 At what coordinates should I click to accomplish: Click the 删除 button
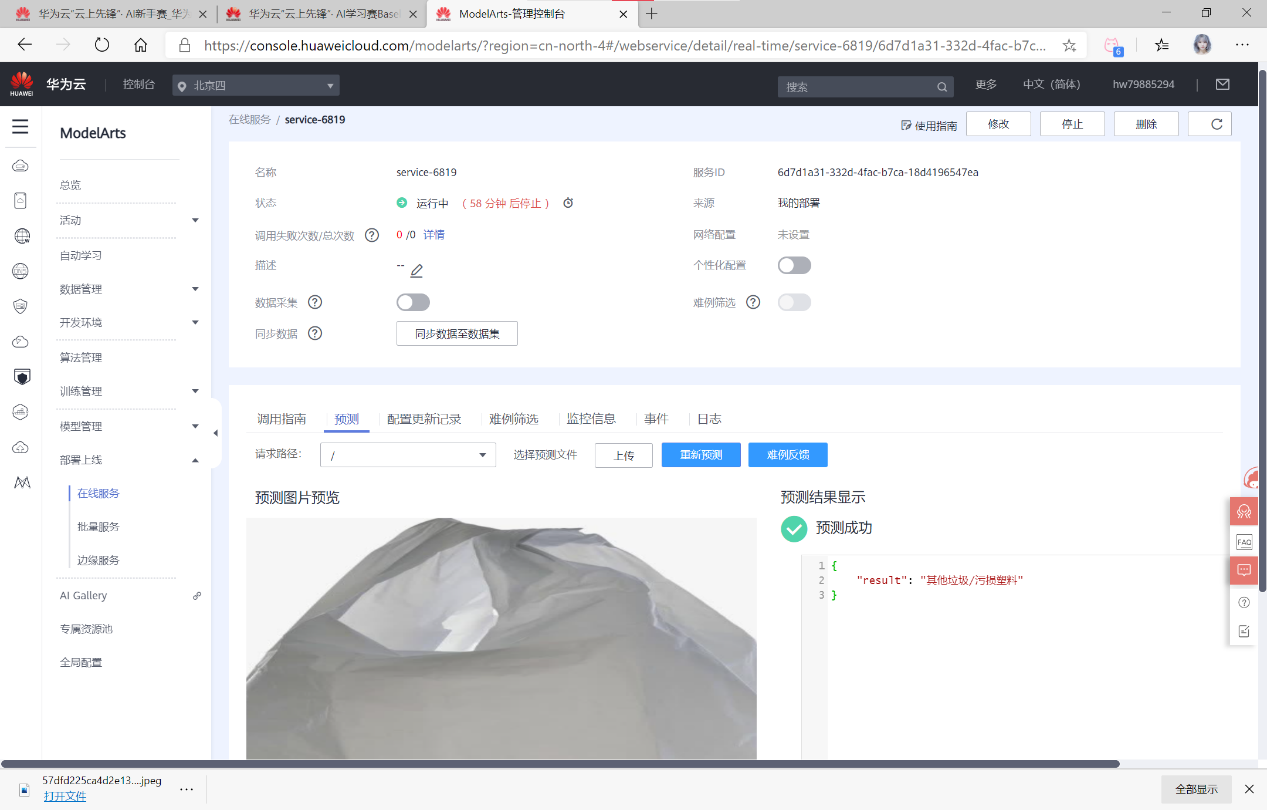click(x=1146, y=124)
